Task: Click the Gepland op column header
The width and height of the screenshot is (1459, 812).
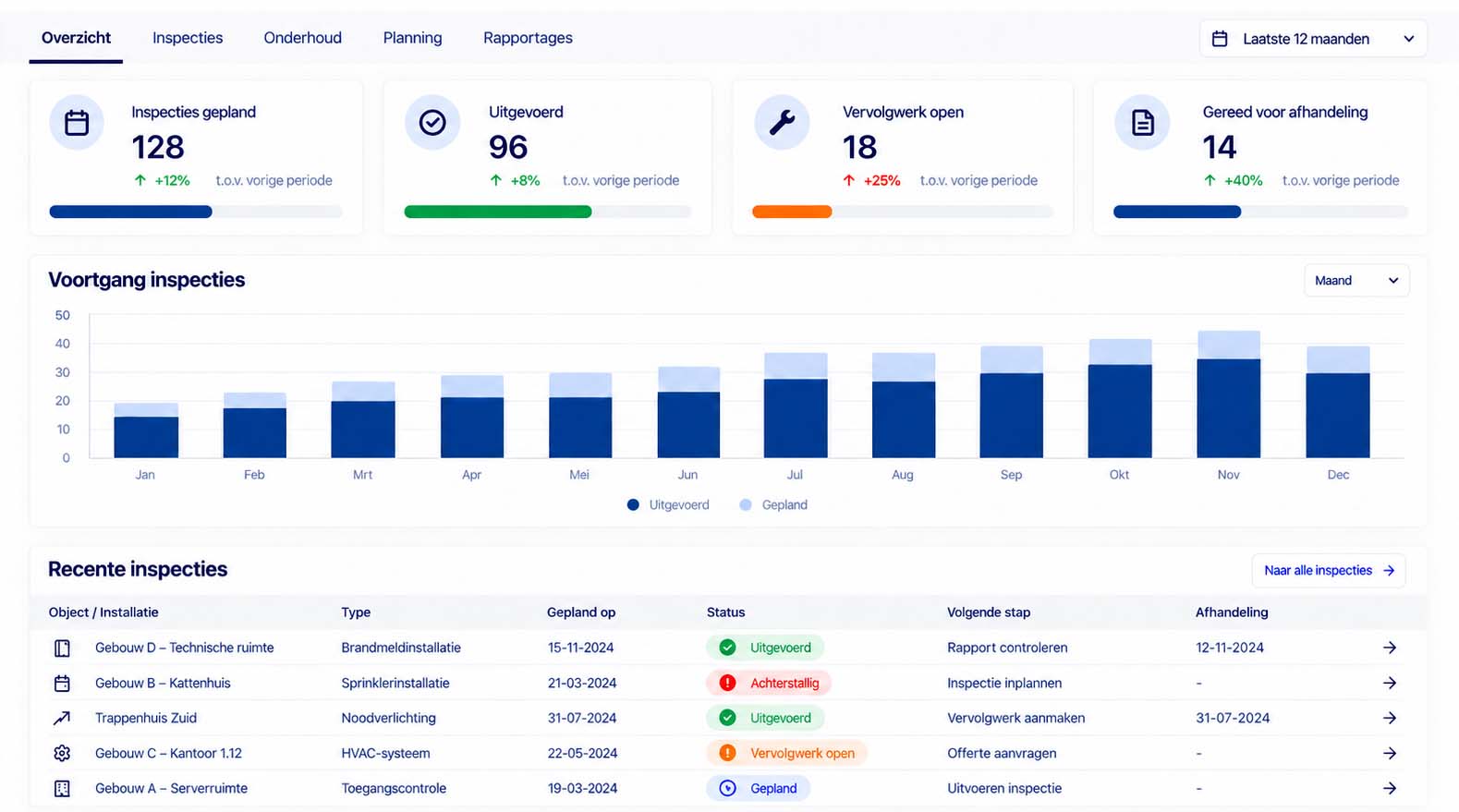Action: pos(581,612)
